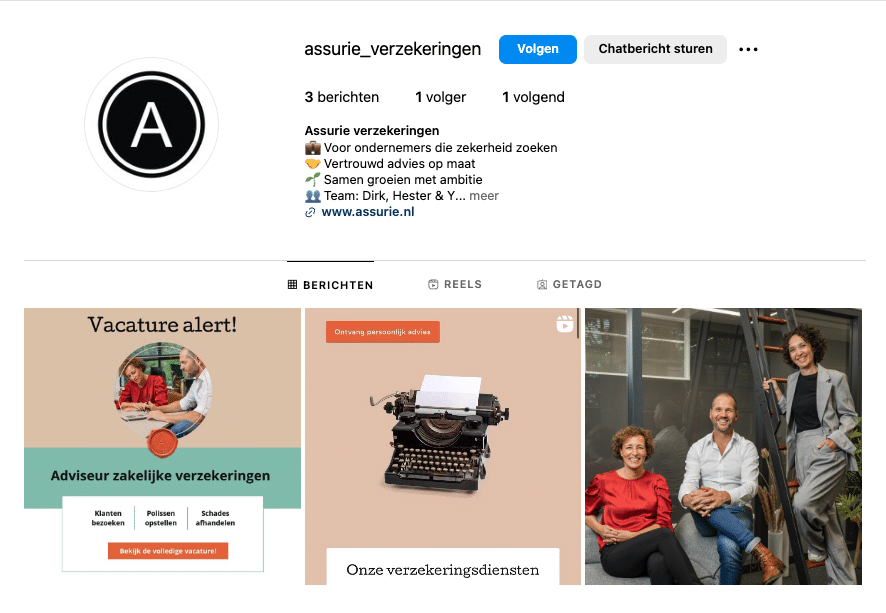This screenshot has width=886, height=613.
Task: Switch to the Reels tab
Action: 455,284
